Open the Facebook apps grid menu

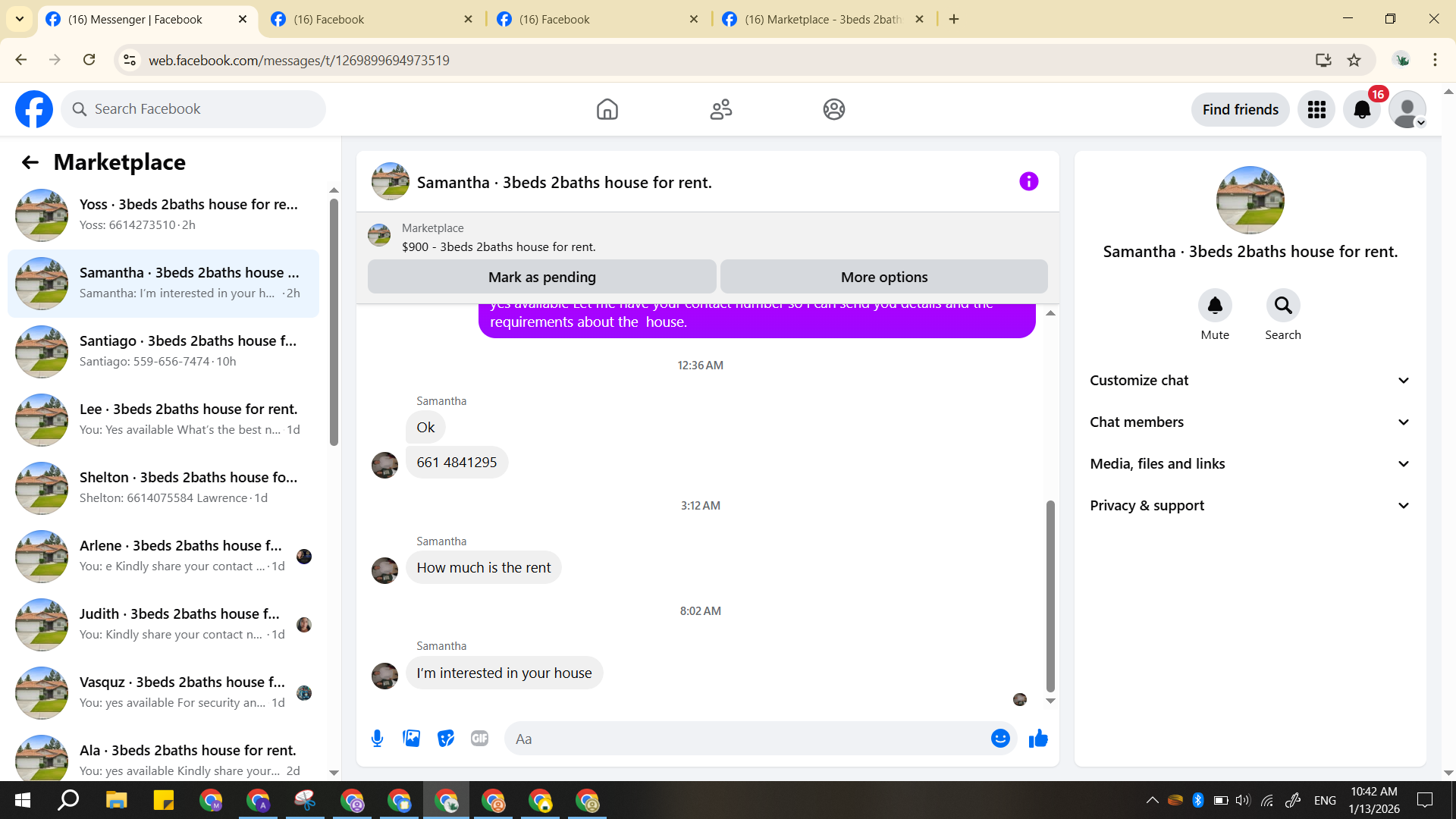click(x=1316, y=110)
